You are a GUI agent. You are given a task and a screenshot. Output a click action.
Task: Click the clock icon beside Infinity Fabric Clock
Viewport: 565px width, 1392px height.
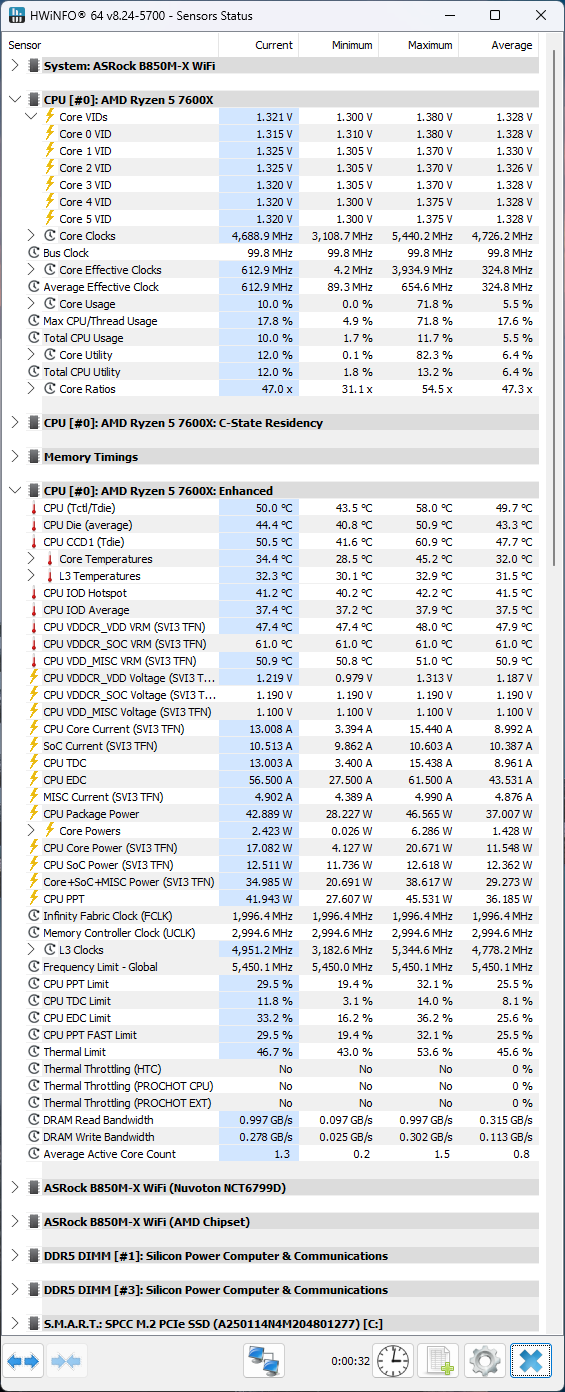[34, 916]
